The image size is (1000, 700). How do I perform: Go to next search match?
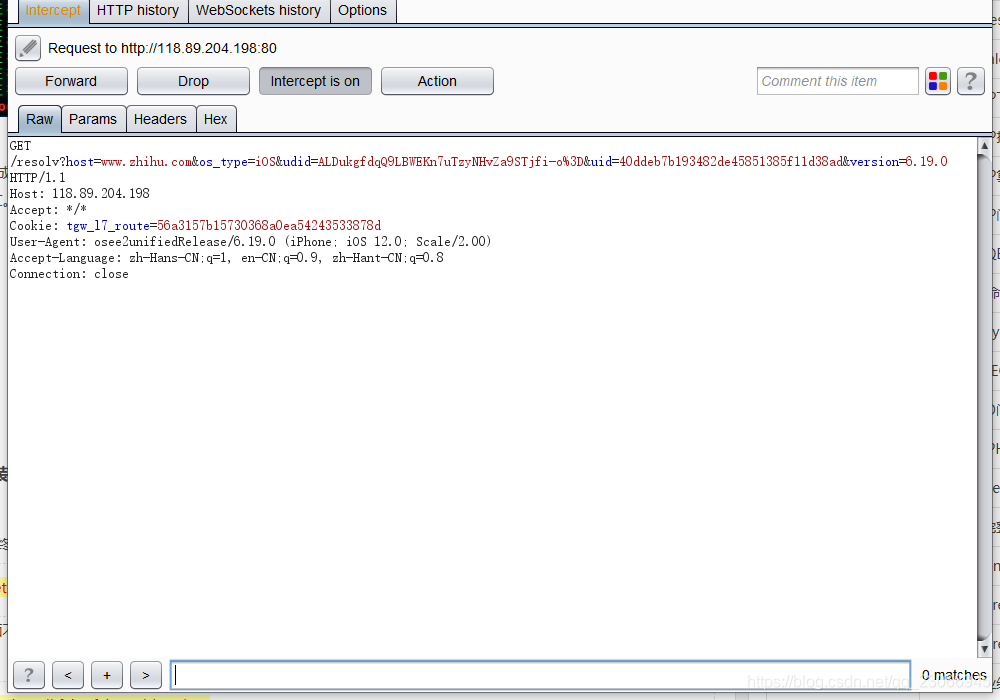pos(146,674)
